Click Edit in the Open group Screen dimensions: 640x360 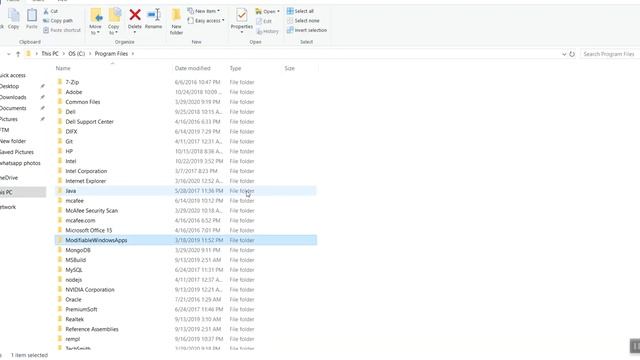tap(264, 21)
